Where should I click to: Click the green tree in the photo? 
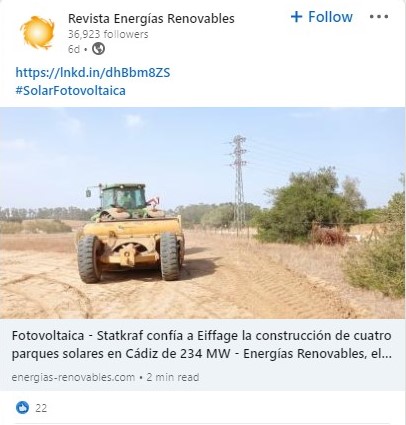(310, 207)
